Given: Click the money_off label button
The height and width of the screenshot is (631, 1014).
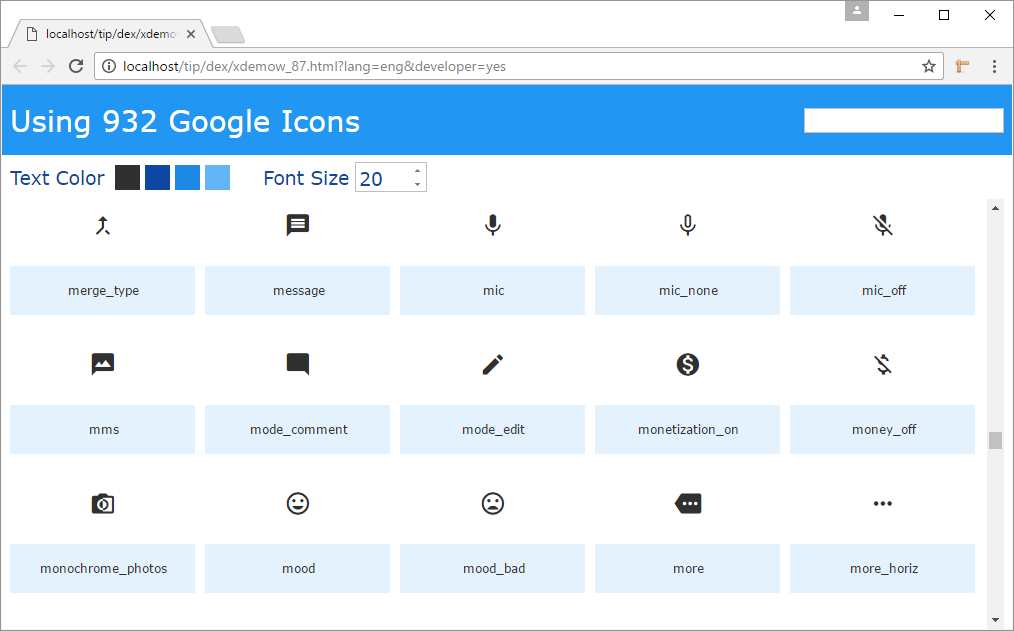Looking at the screenshot, I should 882,430.
